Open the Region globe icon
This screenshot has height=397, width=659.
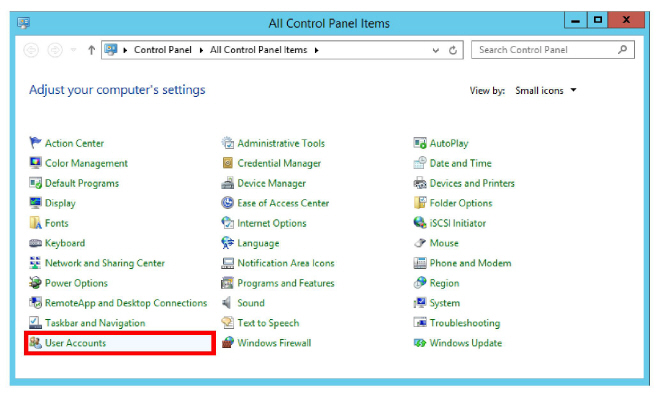coord(420,282)
